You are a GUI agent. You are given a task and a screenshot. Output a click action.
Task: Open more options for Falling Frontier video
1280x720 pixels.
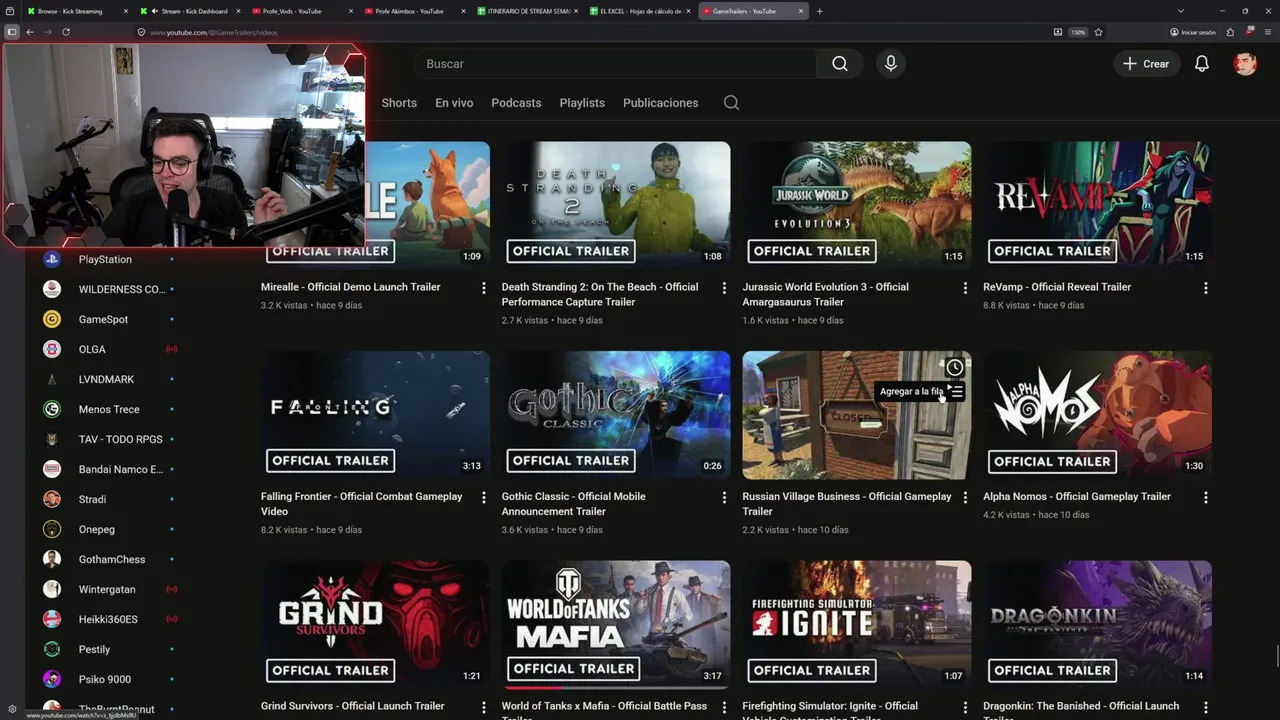coord(484,497)
